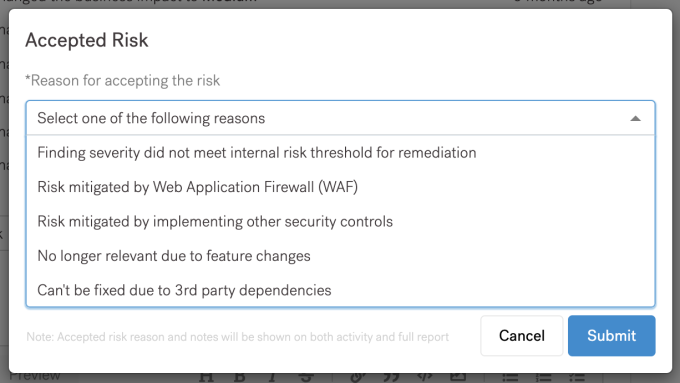680x383 pixels.
Task: Apply Strikethrough from the editor toolbar
Action: pos(306,377)
